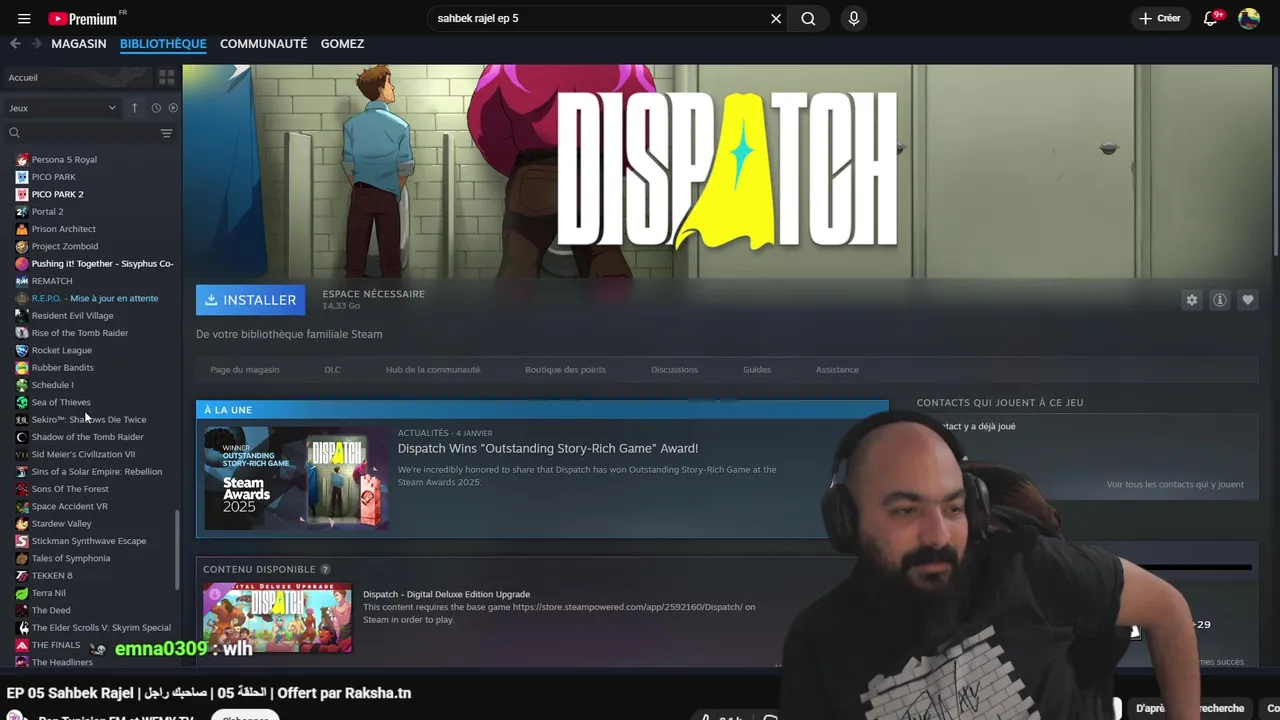Go forward with Steam's forward arrow
Image resolution: width=1280 pixels, height=720 pixels.
click(x=36, y=43)
